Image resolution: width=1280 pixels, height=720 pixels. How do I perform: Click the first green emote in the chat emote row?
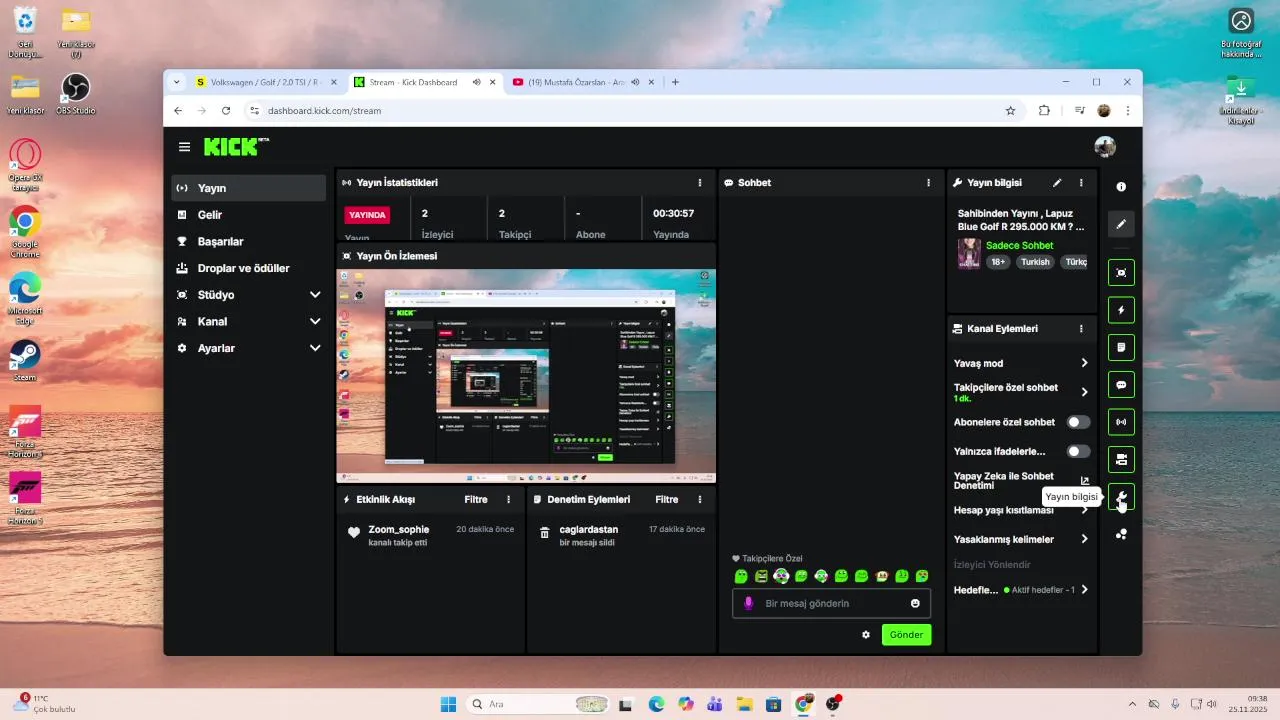(x=741, y=576)
